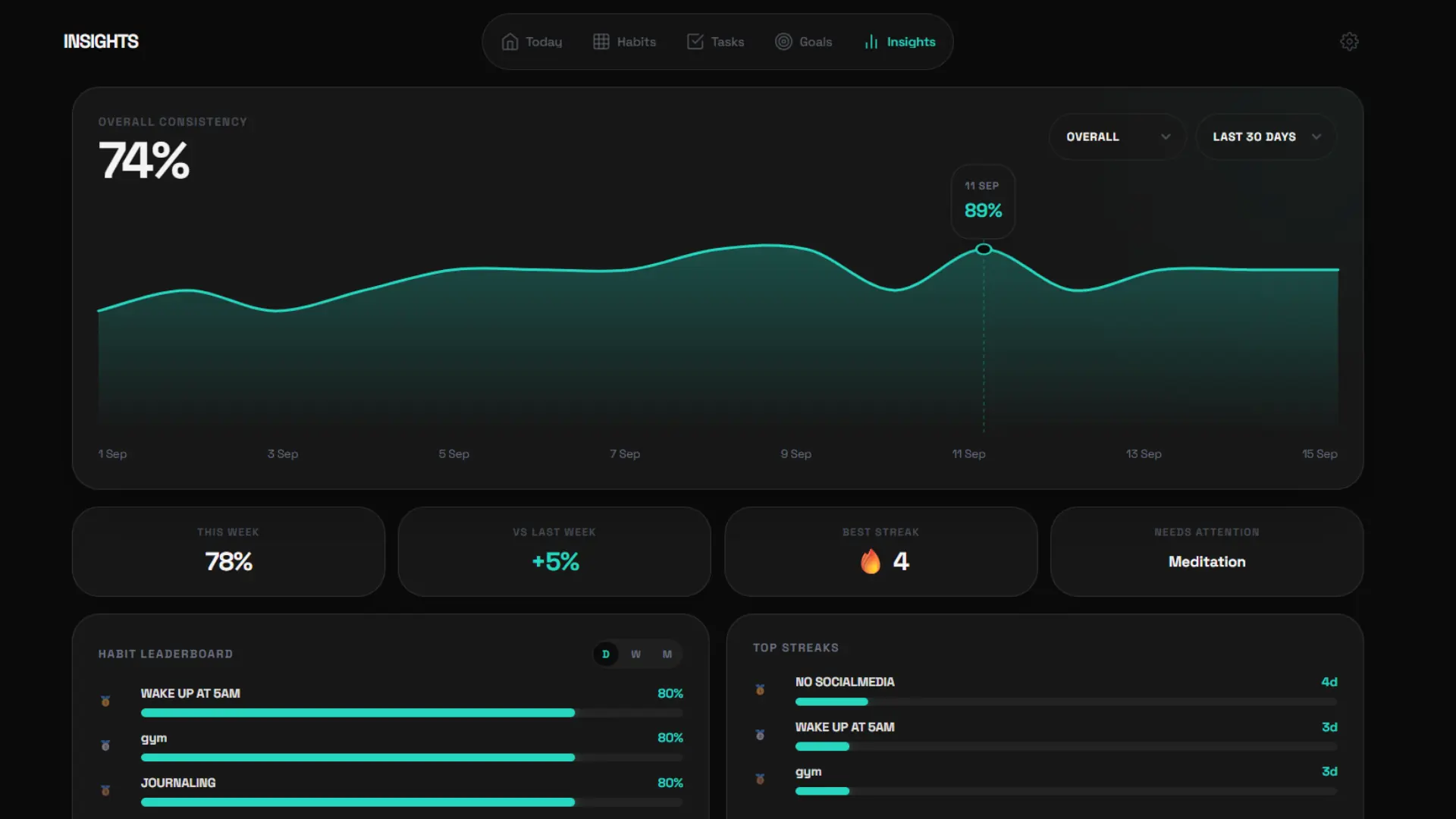The height and width of the screenshot is (819, 1456).
Task: Click medal icon beside JOURNALING
Action: point(105,790)
